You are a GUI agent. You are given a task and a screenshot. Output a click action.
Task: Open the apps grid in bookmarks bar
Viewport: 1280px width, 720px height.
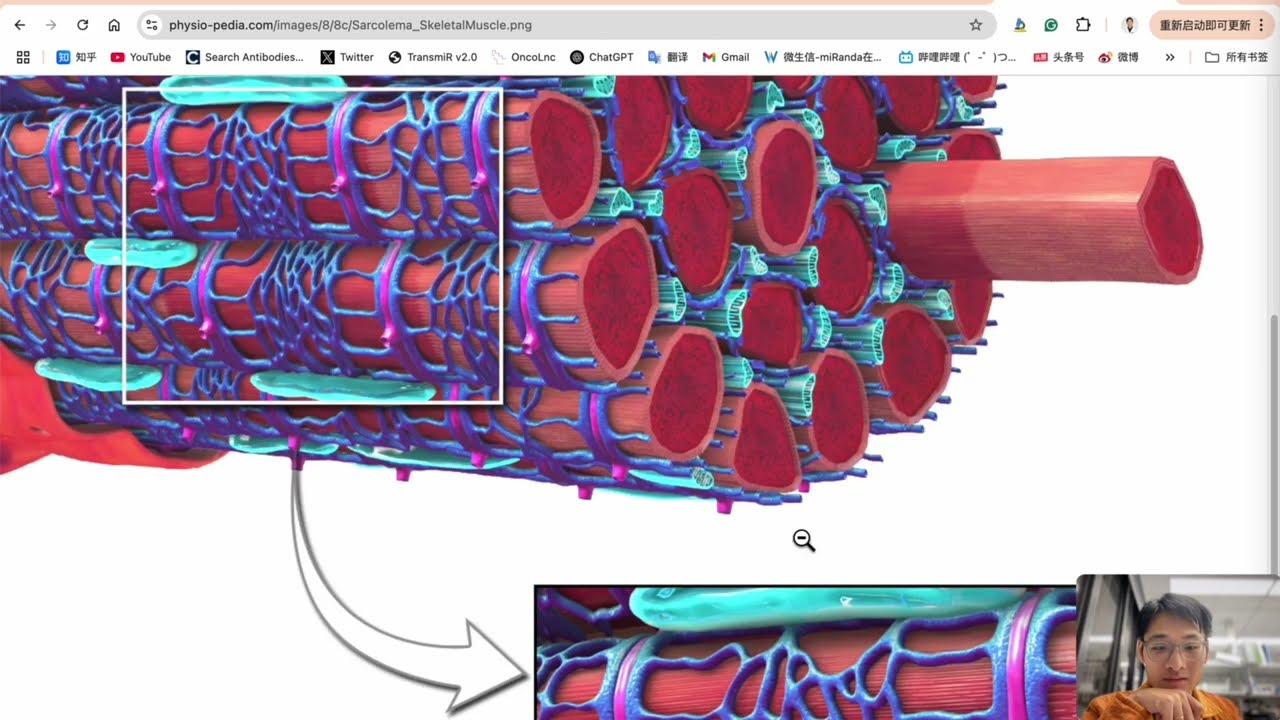tap(23, 57)
